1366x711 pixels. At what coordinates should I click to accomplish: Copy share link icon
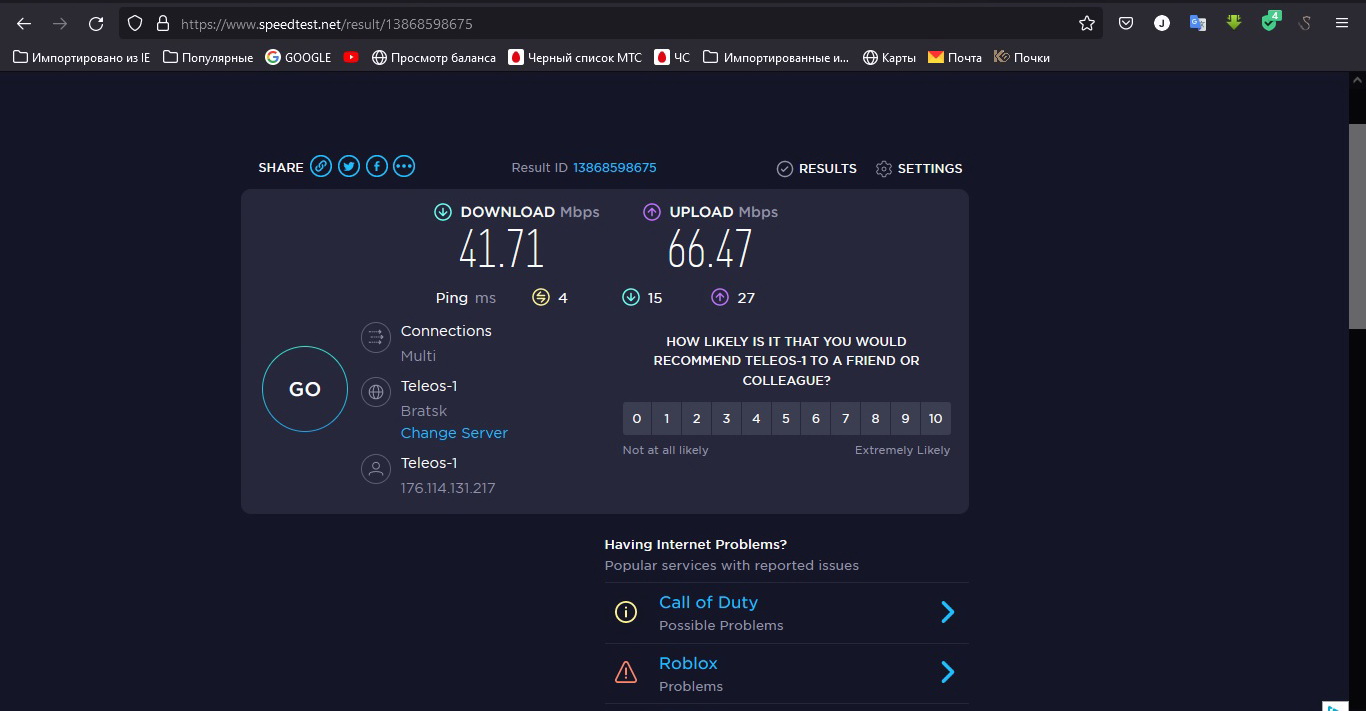[320, 167]
